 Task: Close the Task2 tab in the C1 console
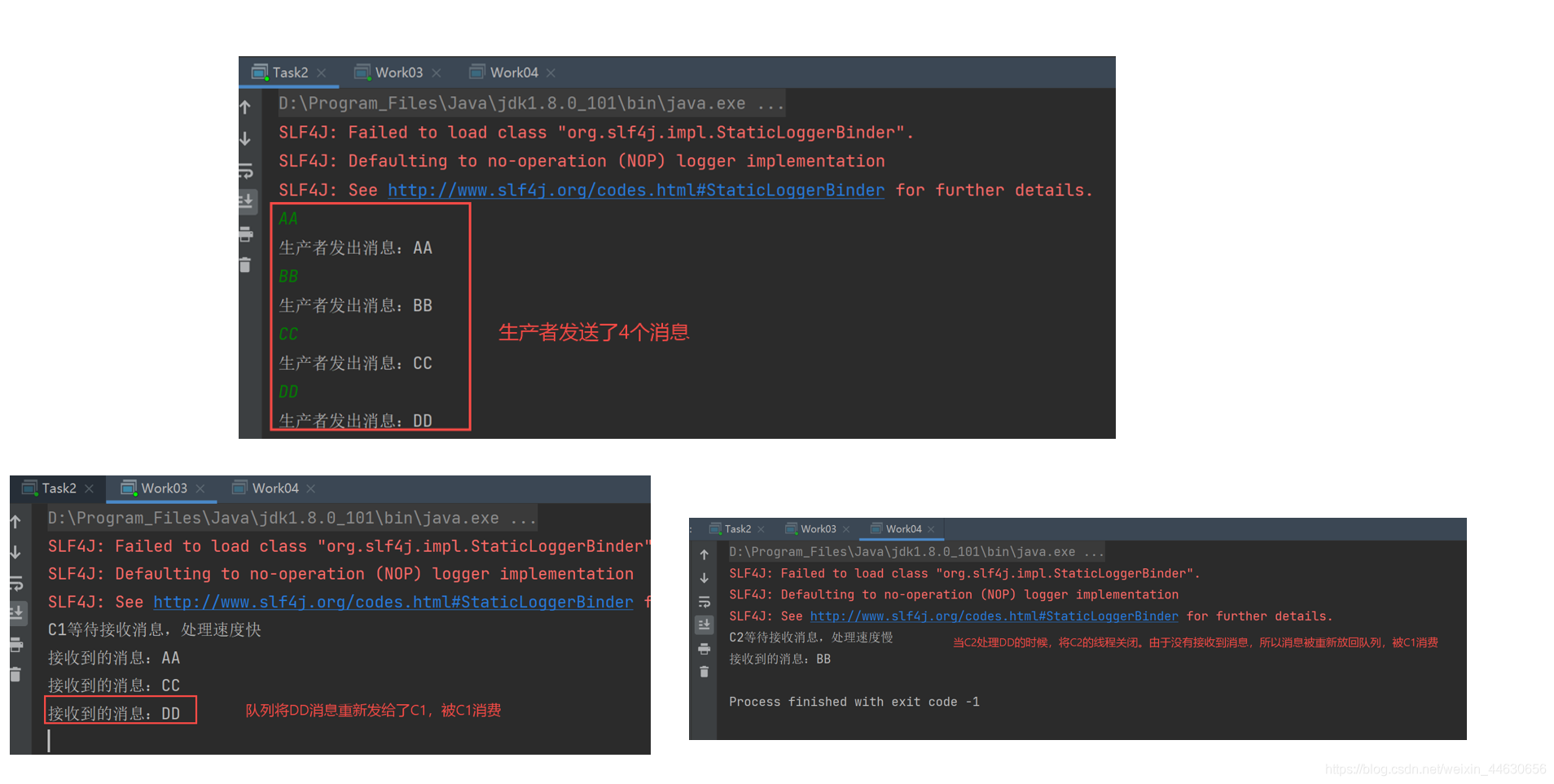click(90, 488)
